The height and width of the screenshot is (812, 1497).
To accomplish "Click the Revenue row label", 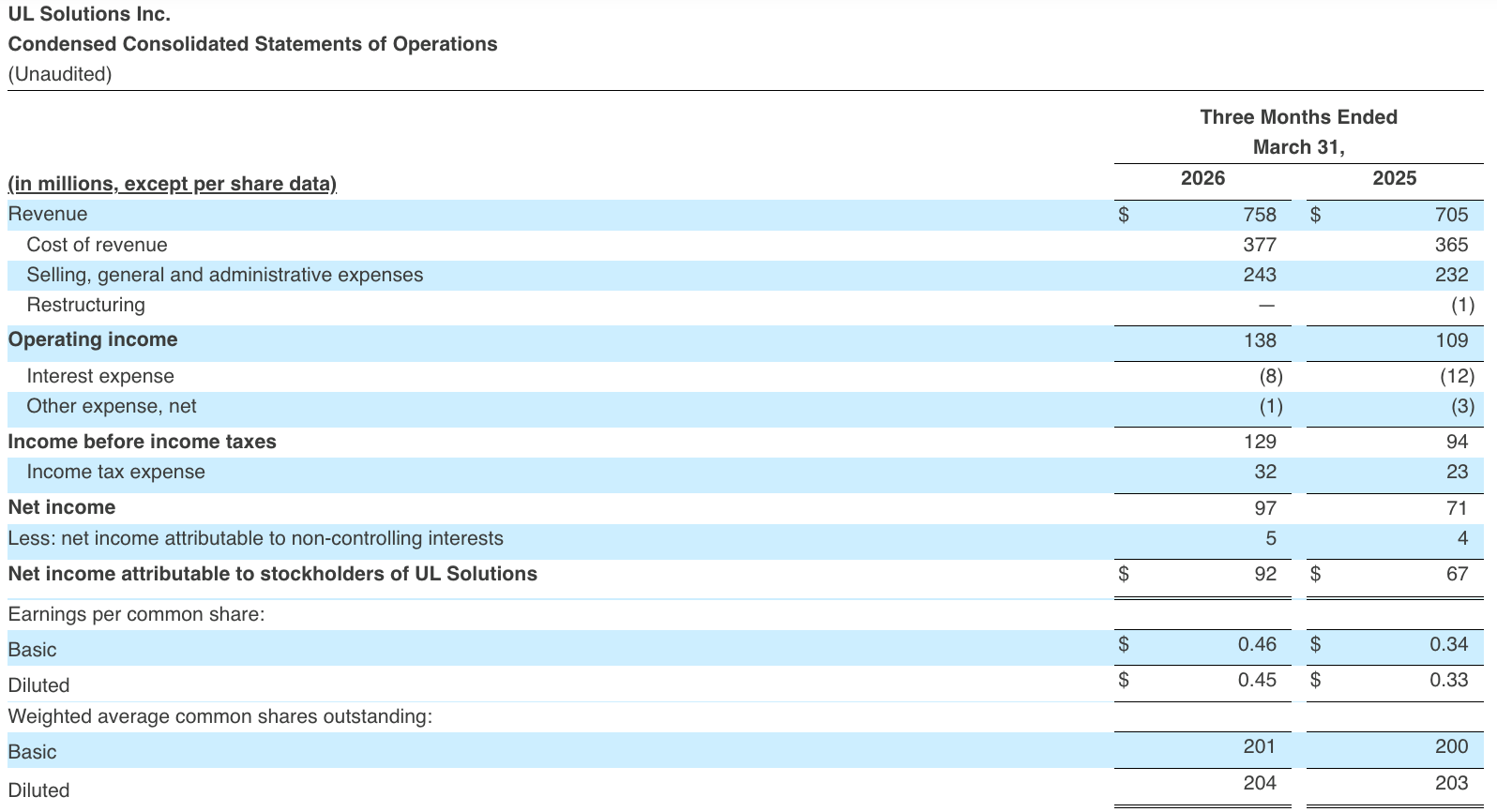I will pos(48,214).
